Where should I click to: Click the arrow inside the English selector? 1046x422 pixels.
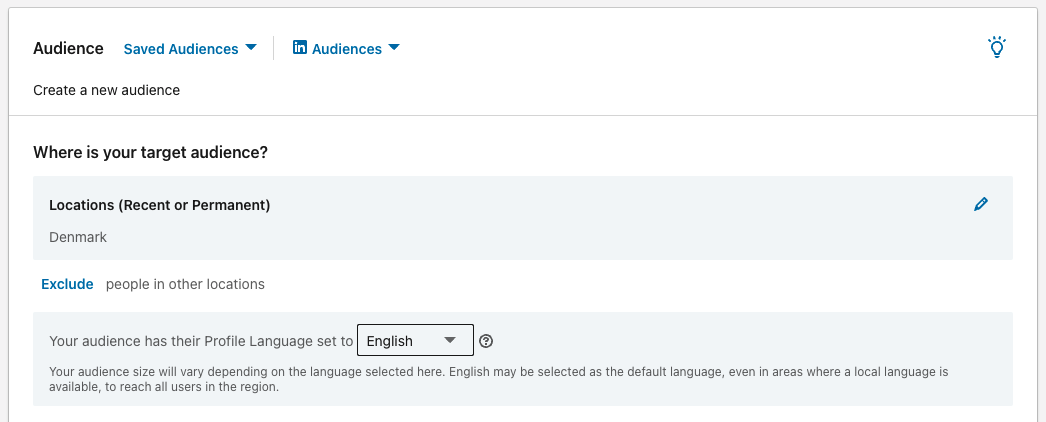tap(451, 341)
